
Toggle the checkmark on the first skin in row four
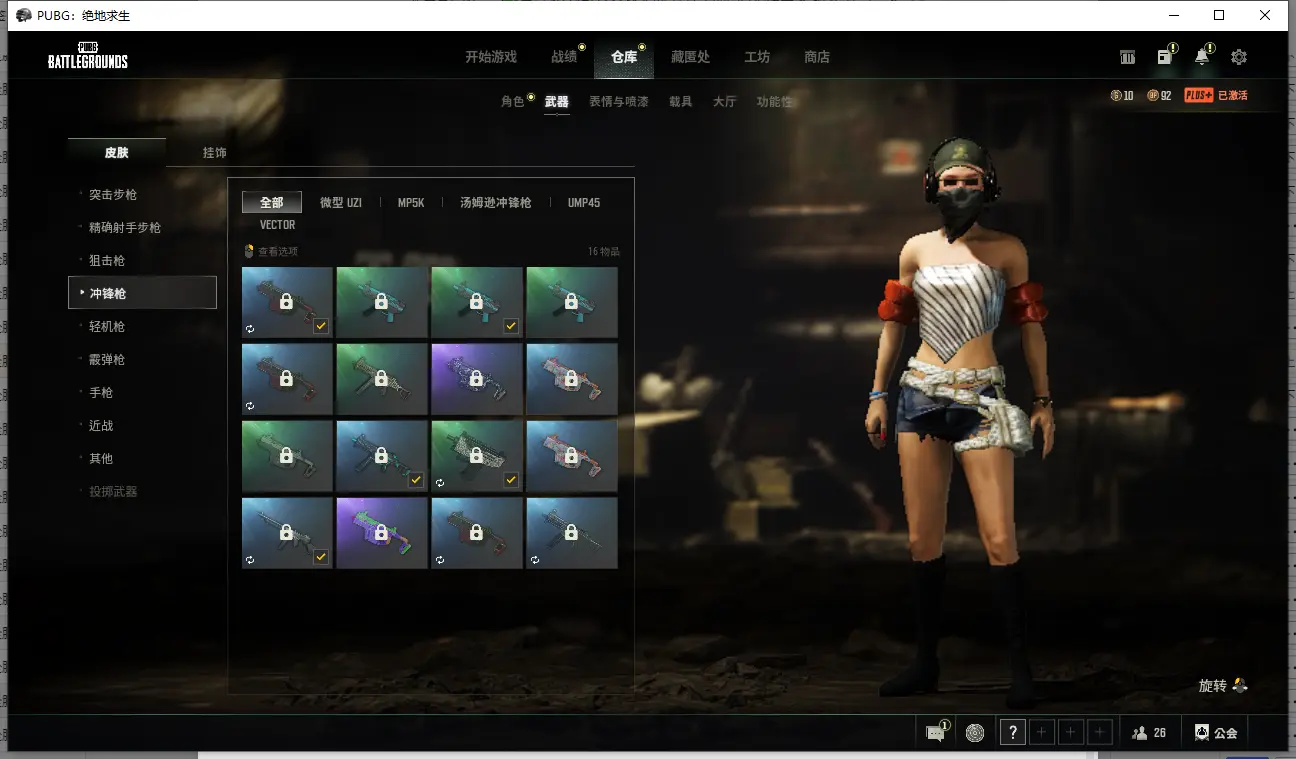[321, 557]
